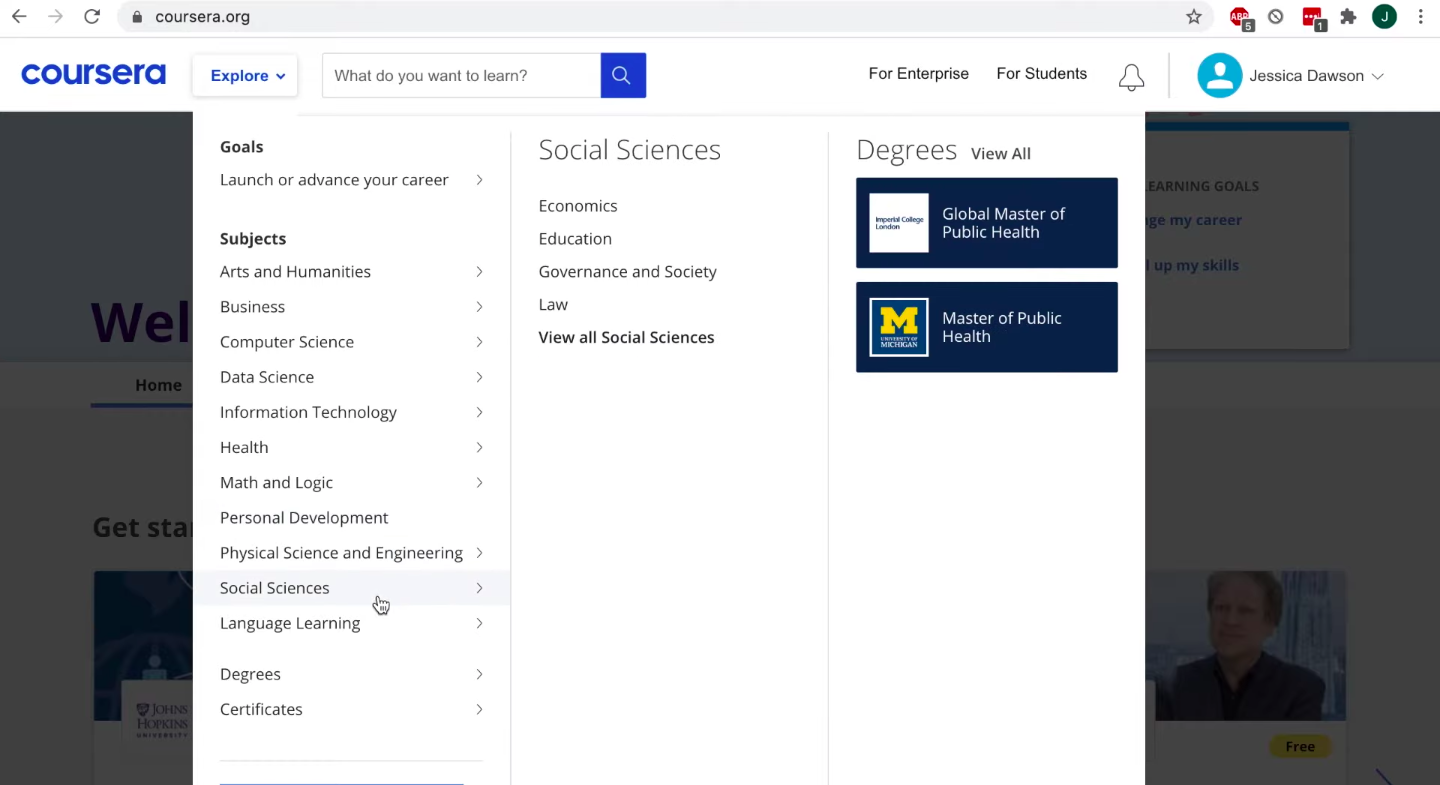Bookmark the page with the star icon
This screenshot has height=785, width=1440.
pyautogui.click(x=1194, y=16)
